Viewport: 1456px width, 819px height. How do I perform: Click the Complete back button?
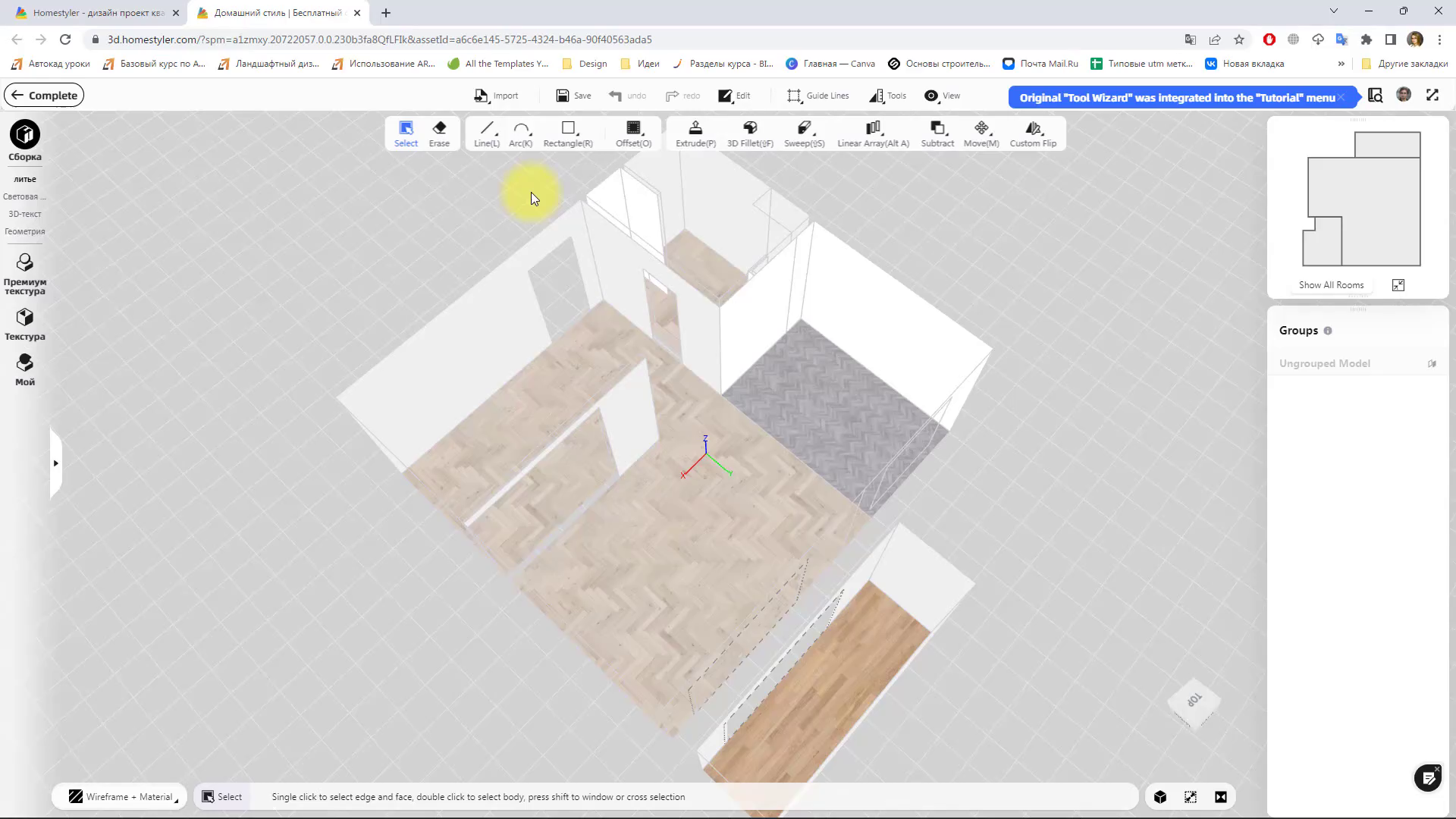click(44, 96)
